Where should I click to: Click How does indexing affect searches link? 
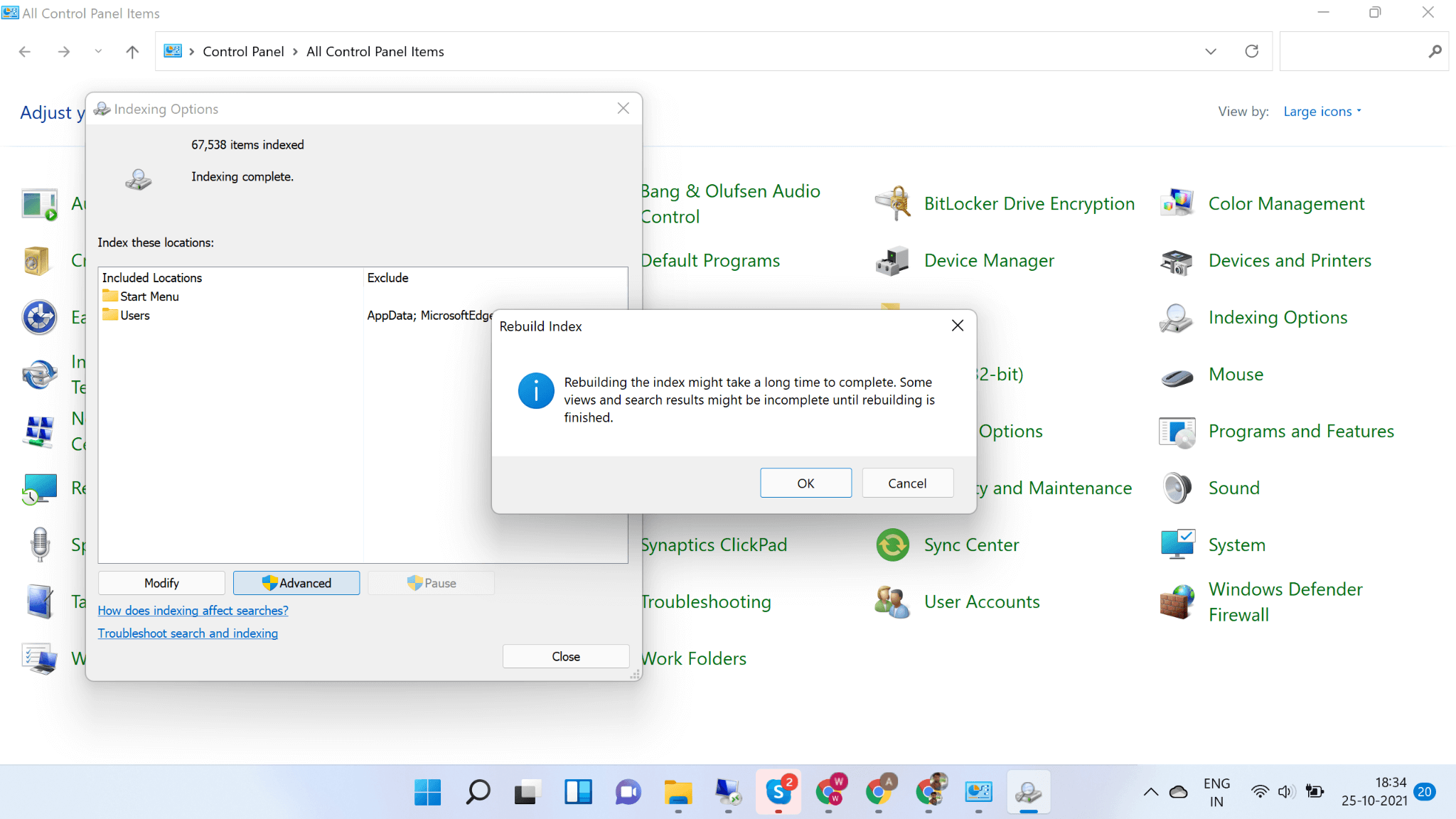tap(193, 611)
